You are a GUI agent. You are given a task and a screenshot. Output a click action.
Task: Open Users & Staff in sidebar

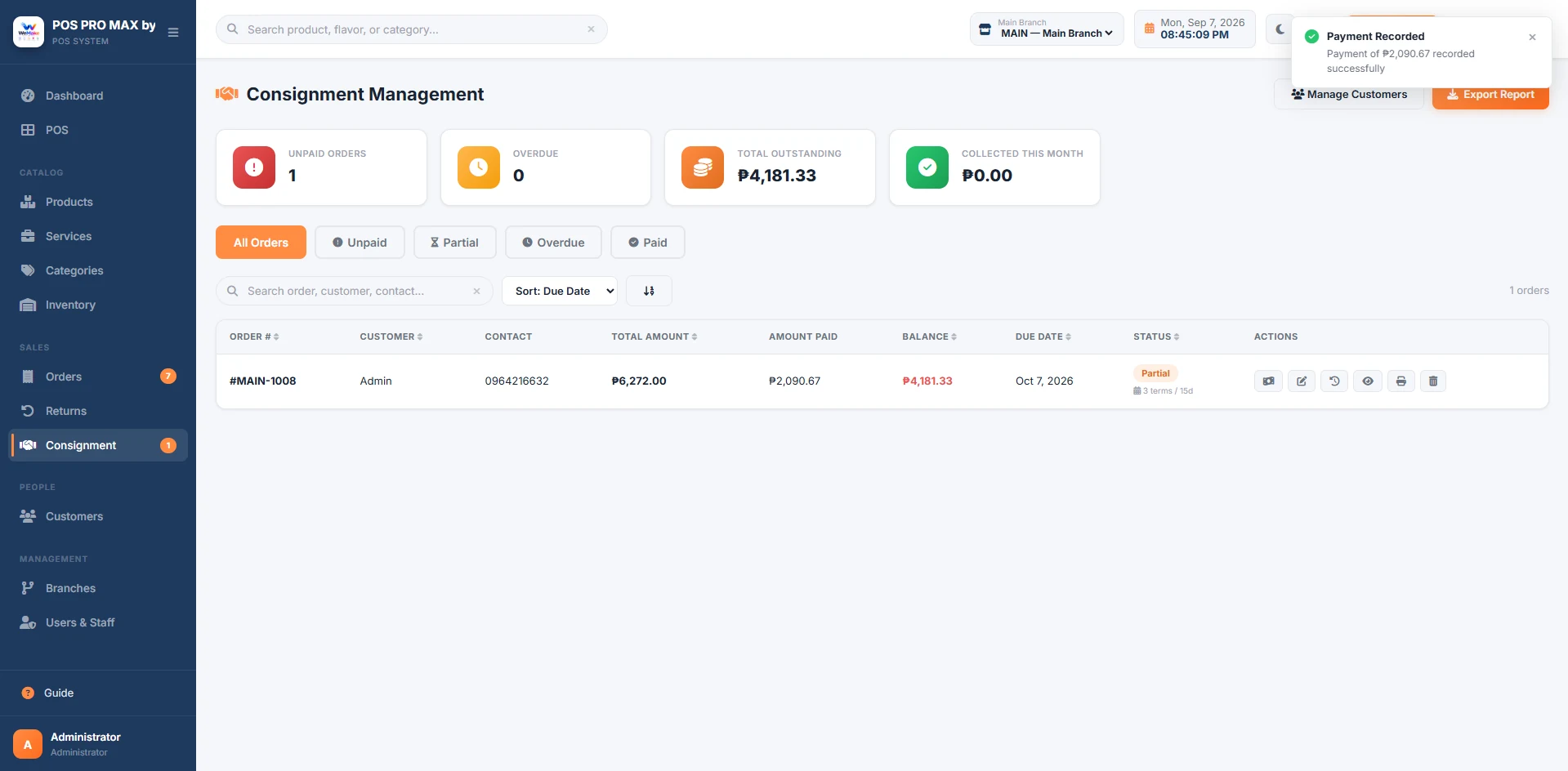pos(98,622)
